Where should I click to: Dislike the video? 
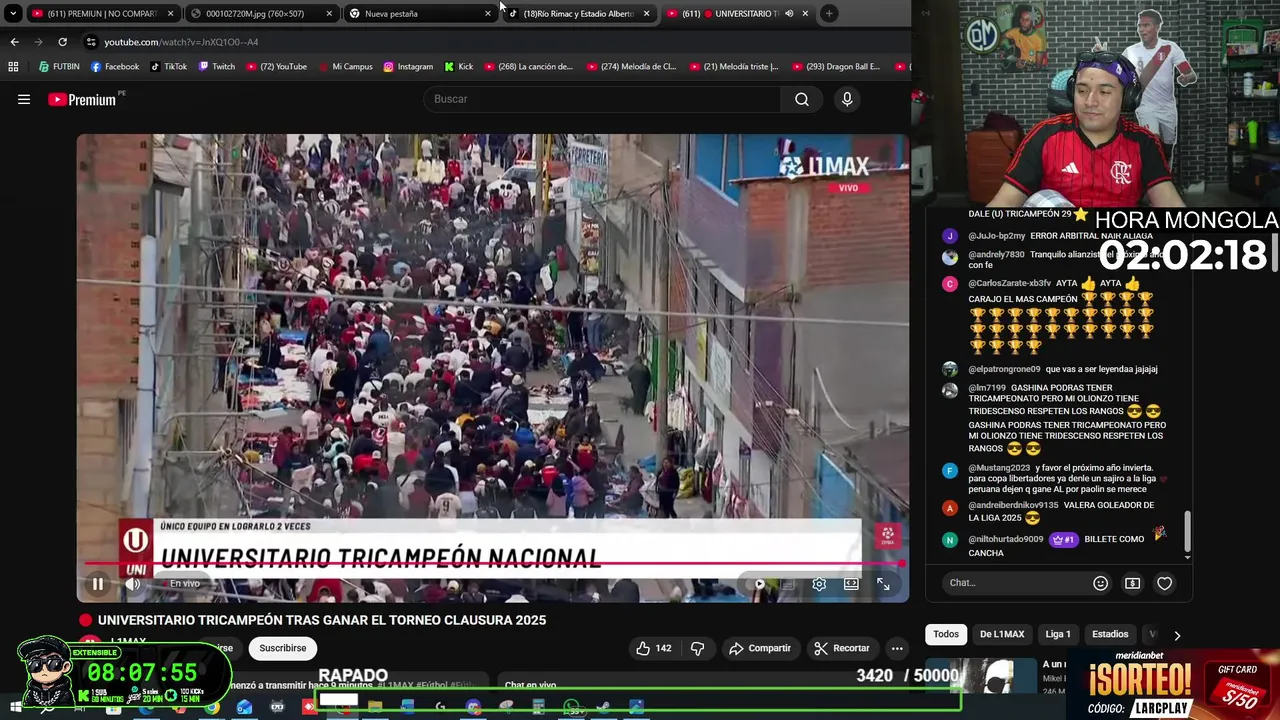[697, 648]
